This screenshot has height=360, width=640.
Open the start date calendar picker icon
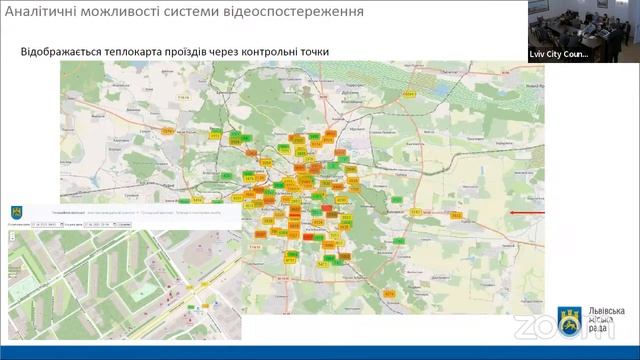(62, 224)
